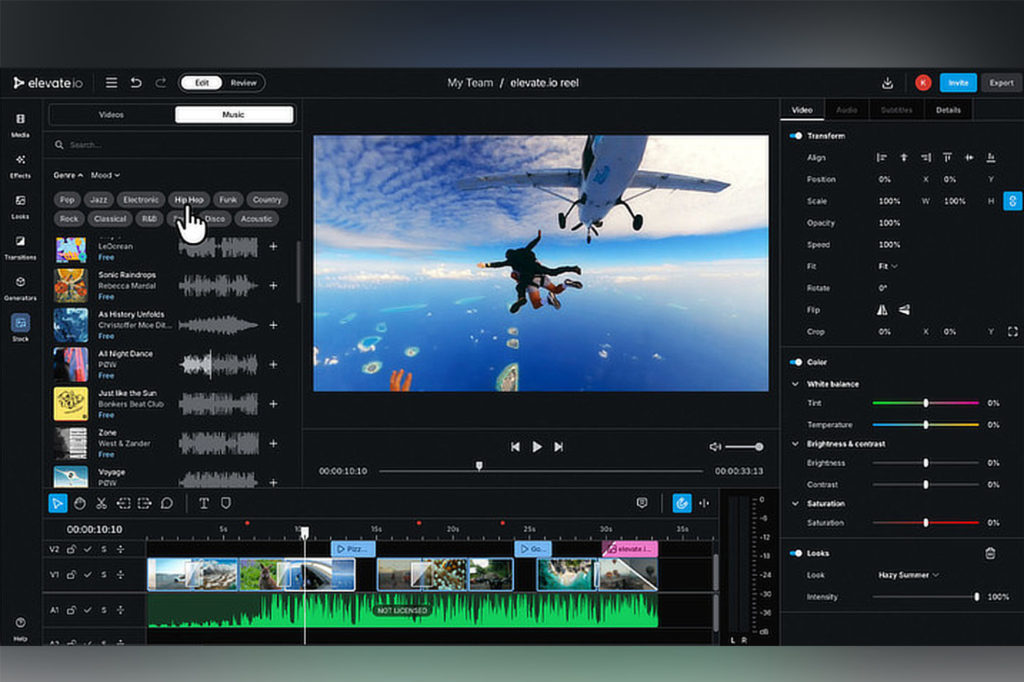The width and height of the screenshot is (1024, 682).
Task: Flip the video horizontally
Action: (882, 310)
